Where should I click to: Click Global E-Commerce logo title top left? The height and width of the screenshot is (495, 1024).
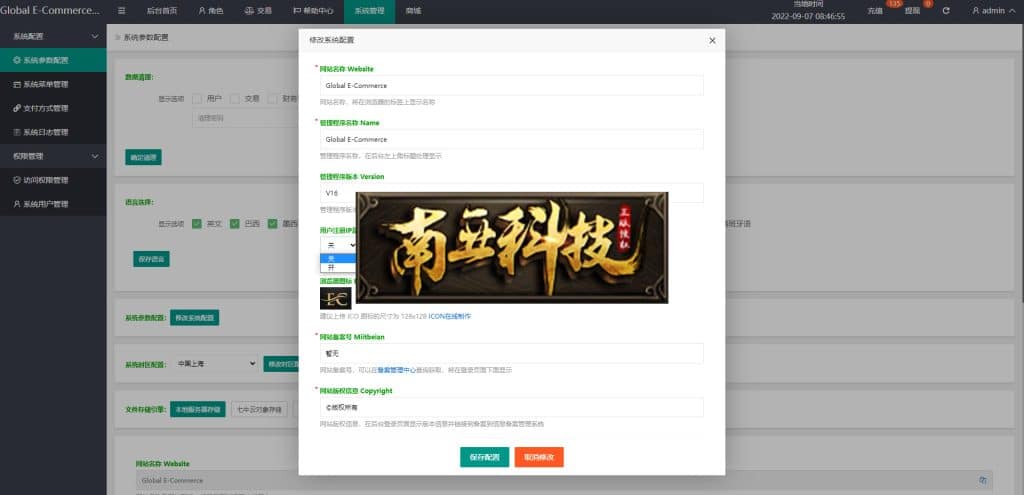[x=50, y=11]
